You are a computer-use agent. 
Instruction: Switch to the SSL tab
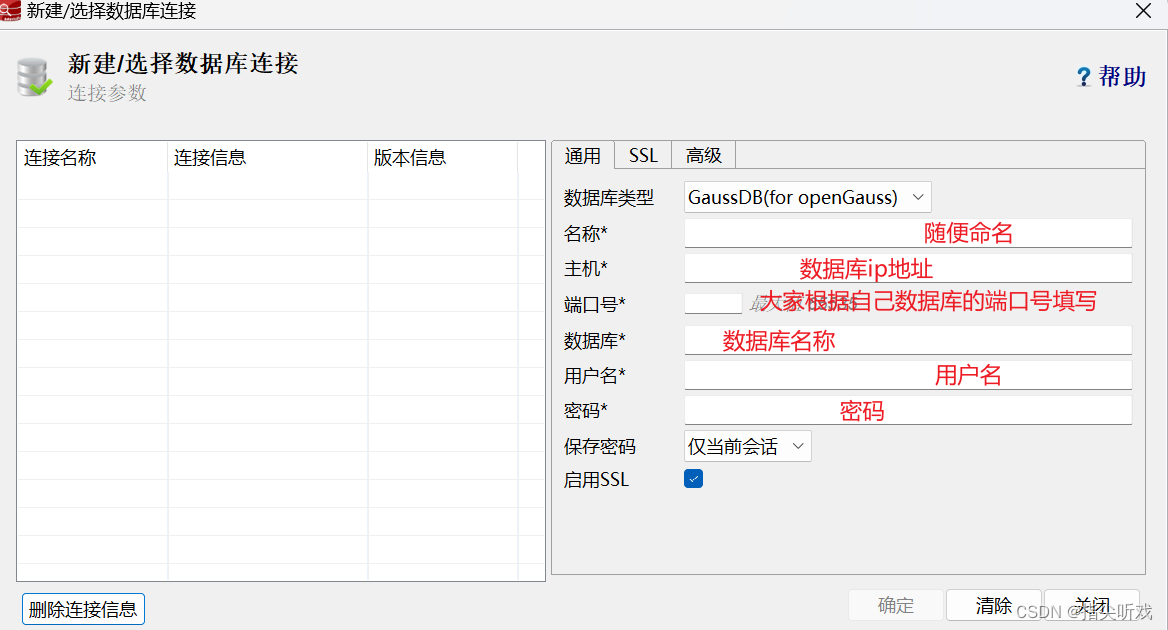(x=642, y=155)
